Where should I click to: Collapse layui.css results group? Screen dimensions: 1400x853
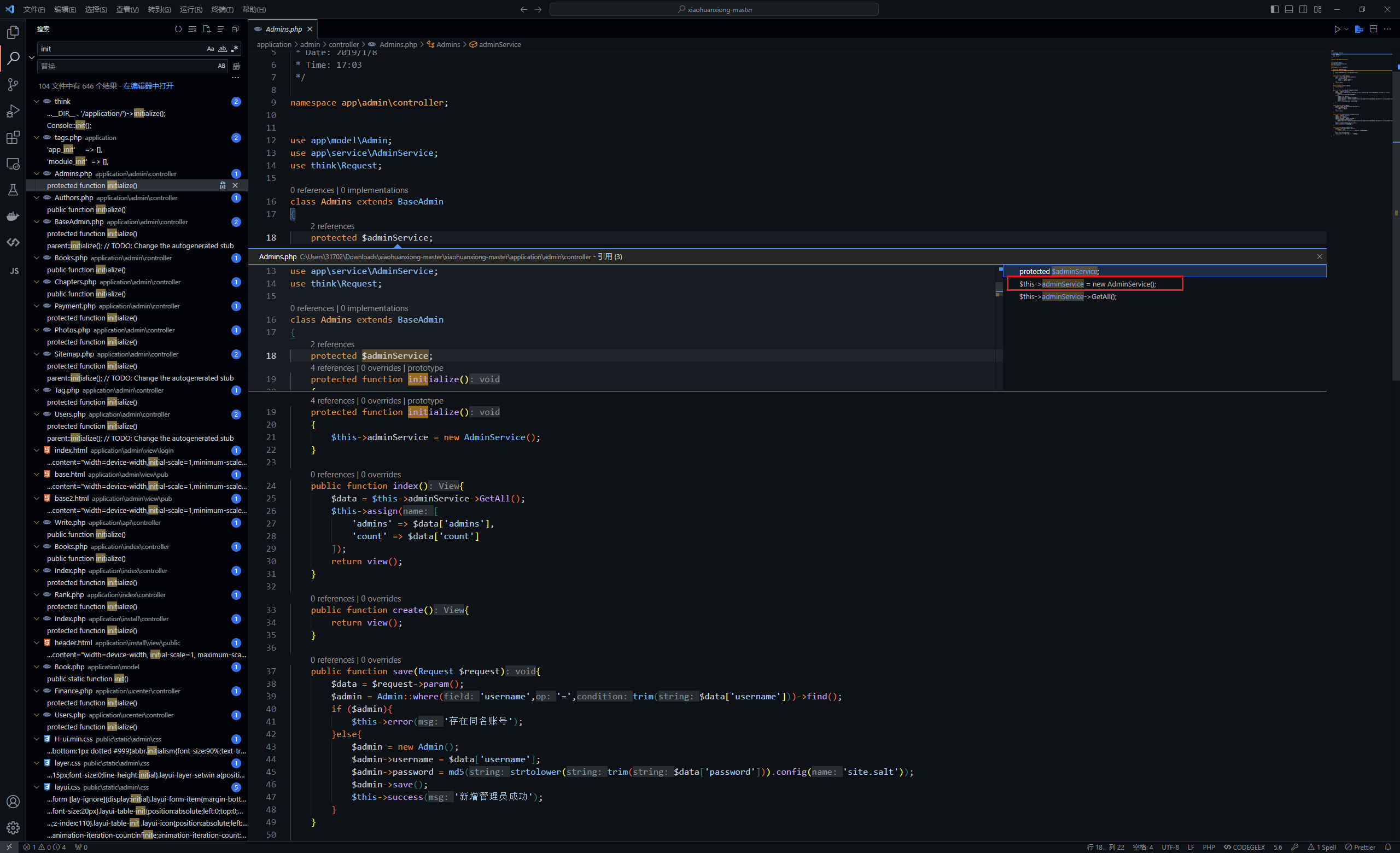point(36,787)
